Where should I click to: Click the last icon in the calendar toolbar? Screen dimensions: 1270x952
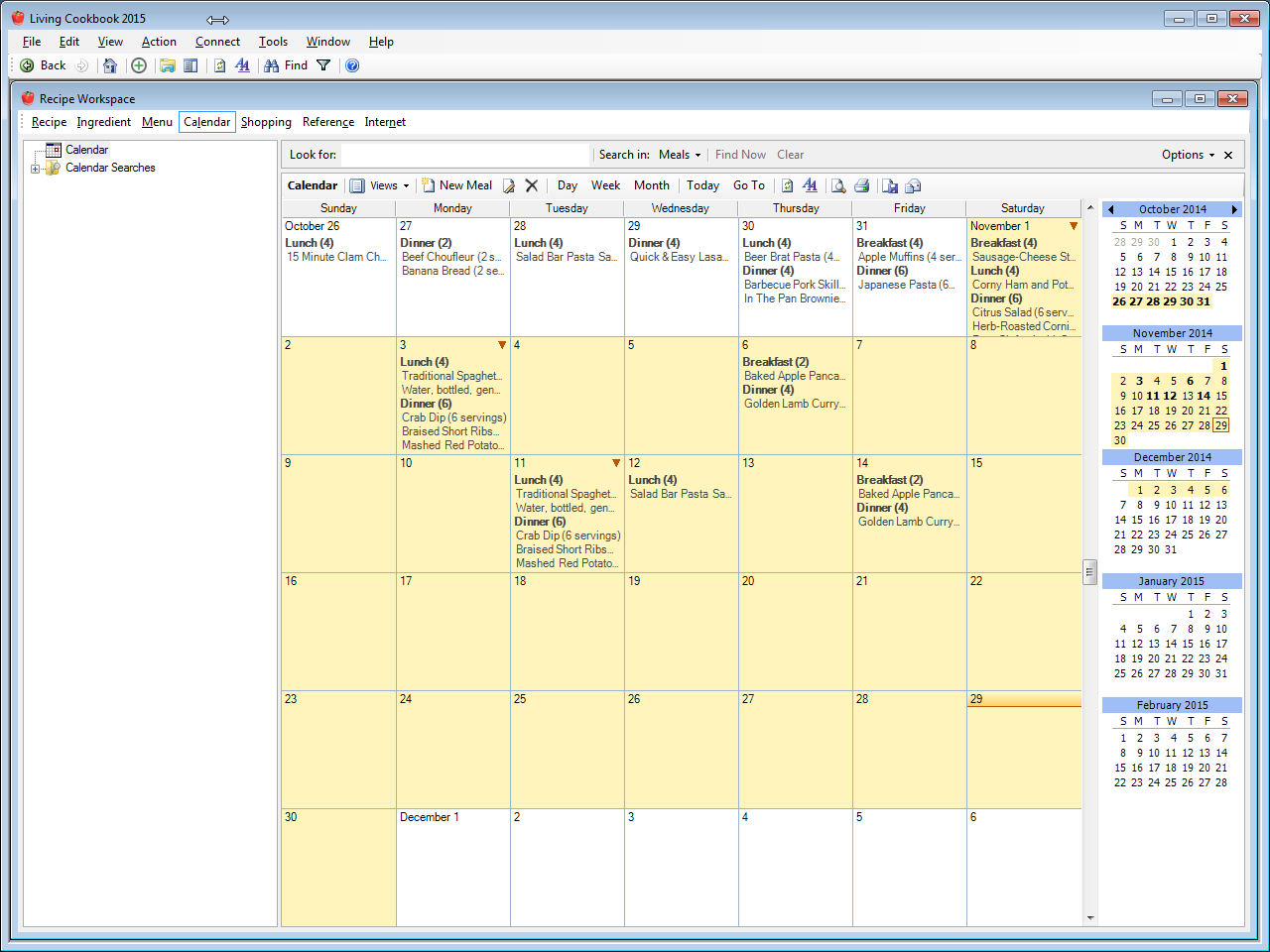[913, 185]
